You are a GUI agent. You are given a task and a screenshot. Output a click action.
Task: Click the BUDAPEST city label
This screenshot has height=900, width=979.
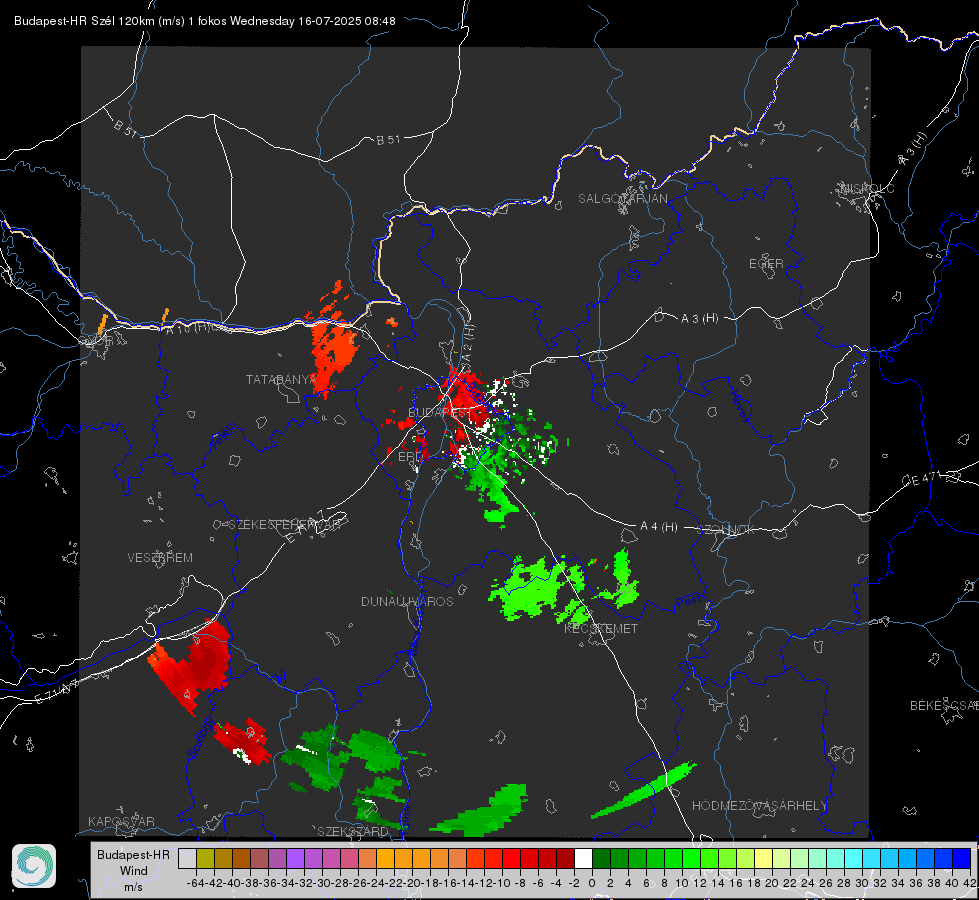point(439,413)
